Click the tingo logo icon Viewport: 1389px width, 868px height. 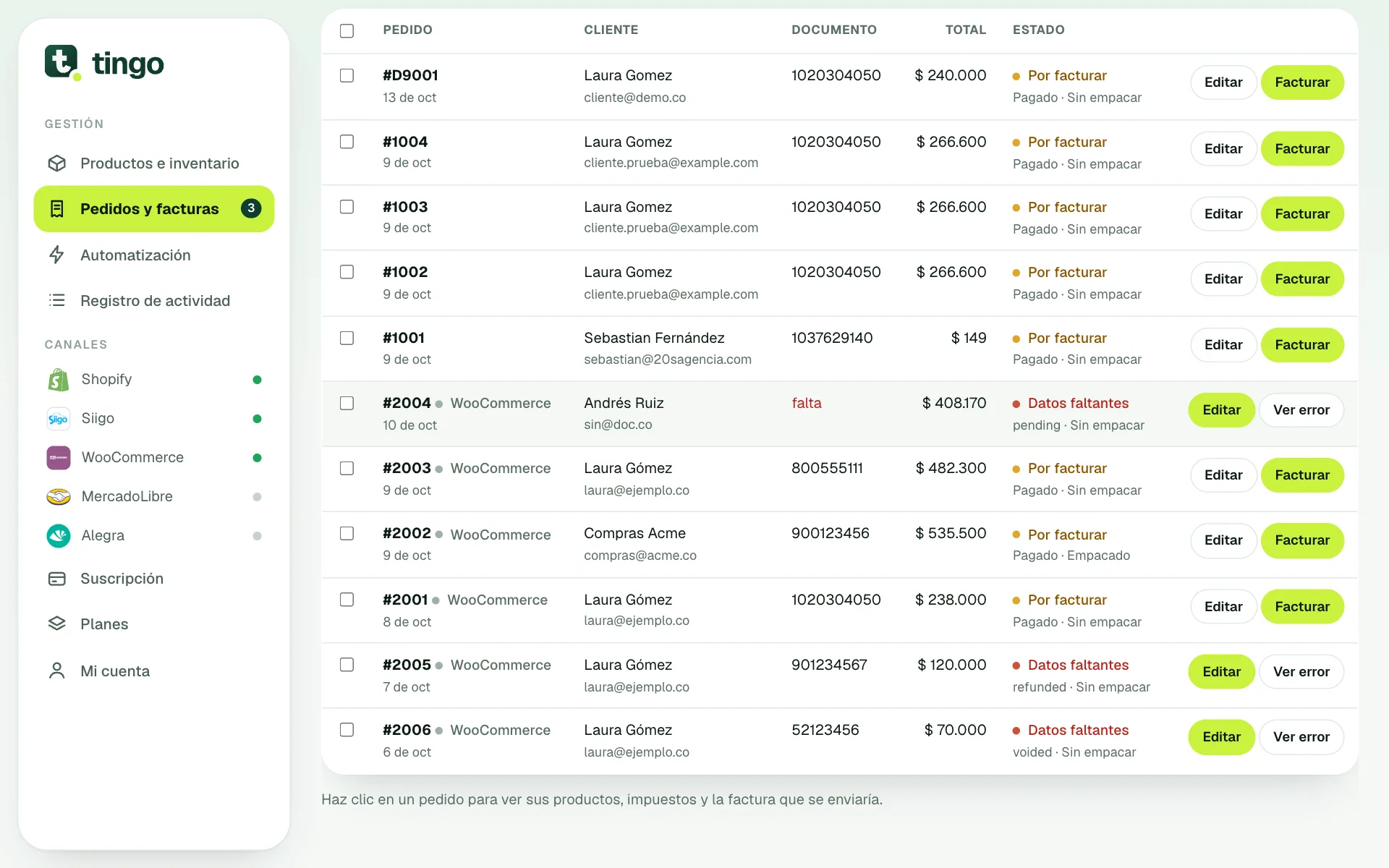[62, 62]
